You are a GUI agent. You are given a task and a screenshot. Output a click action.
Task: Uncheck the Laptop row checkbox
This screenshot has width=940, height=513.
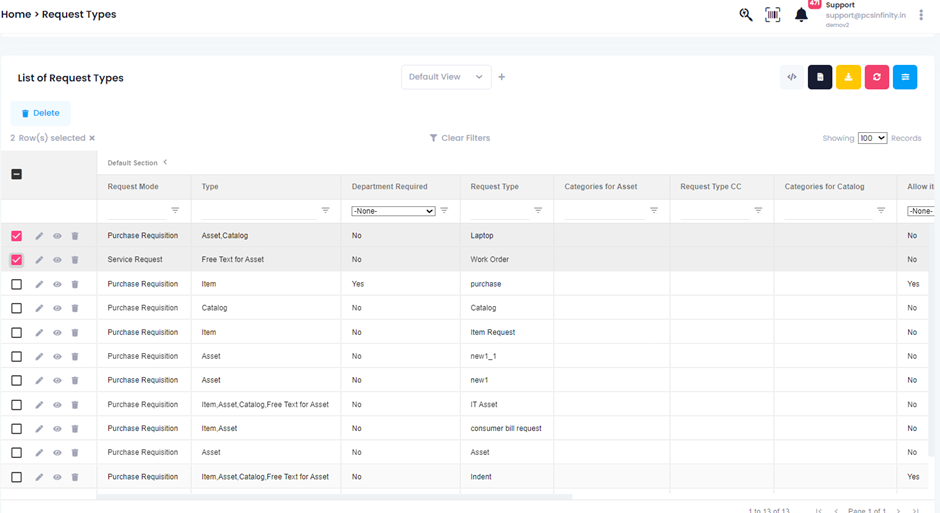[x=16, y=236]
